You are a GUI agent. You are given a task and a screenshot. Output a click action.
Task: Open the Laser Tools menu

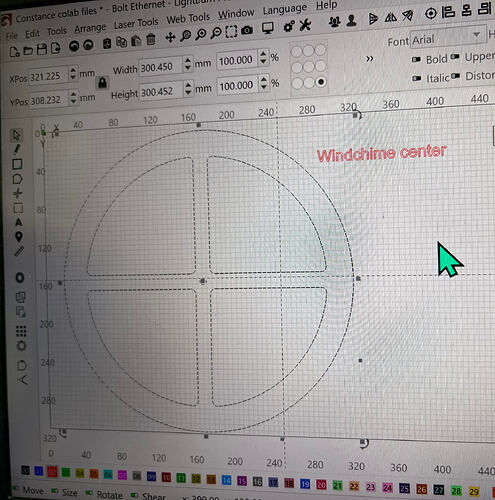pyautogui.click(x=136, y=24)
